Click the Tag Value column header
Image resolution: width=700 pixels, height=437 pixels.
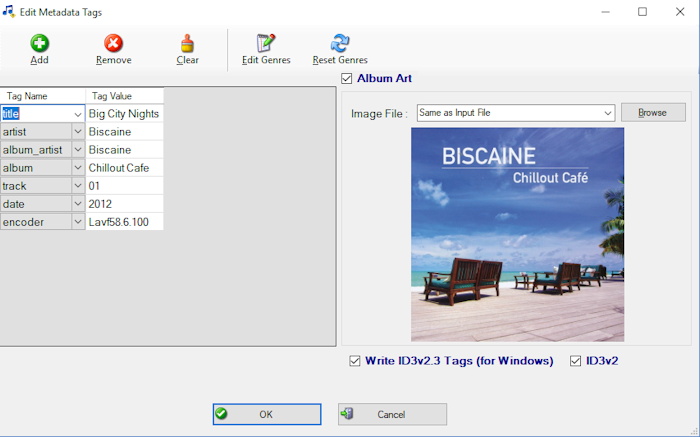click(x=112, y=96)
